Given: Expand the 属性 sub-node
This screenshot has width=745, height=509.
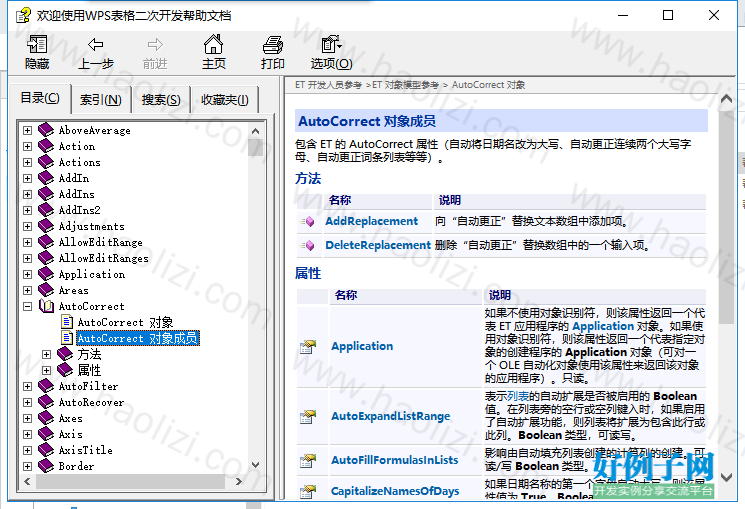Looking at the screenshot, I should [47, 370].
